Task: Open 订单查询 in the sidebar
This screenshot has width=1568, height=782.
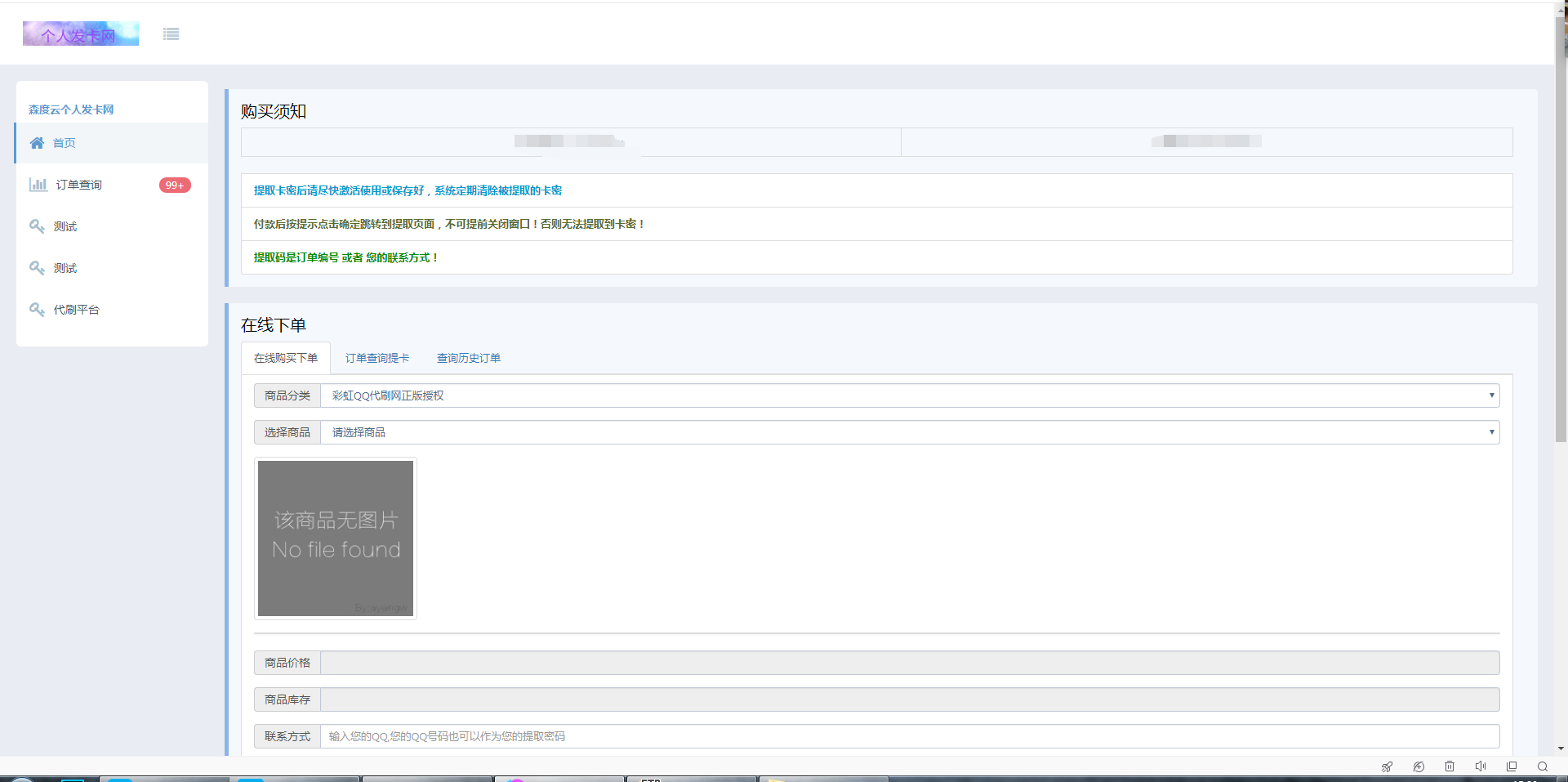Action: 112,185
